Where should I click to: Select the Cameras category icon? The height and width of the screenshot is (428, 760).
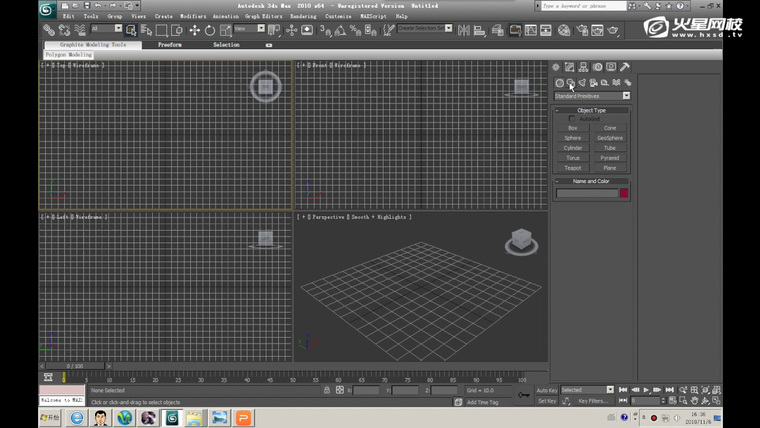tap(593, 83)
